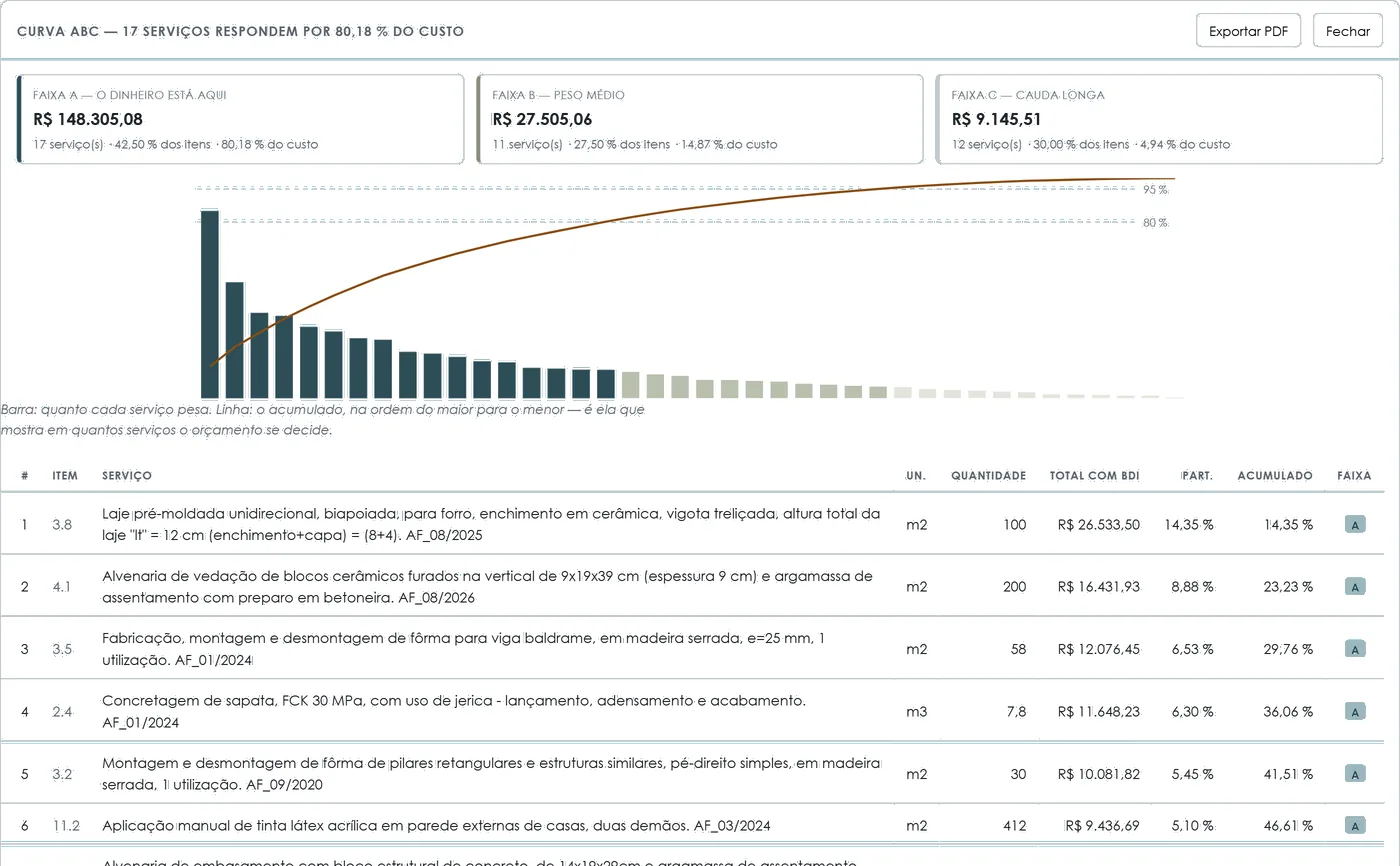Select the Faixa A summary card

point(240,119)
